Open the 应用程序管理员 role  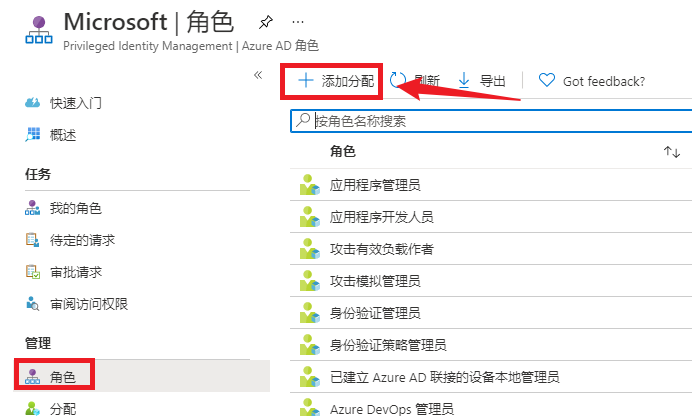point(375,185)
